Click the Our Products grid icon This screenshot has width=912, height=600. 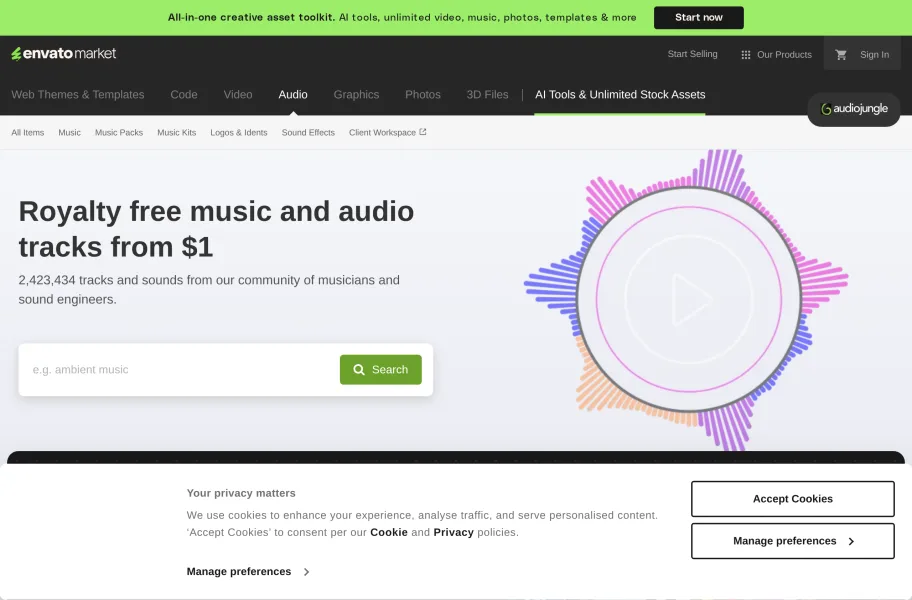pos(746,55)
